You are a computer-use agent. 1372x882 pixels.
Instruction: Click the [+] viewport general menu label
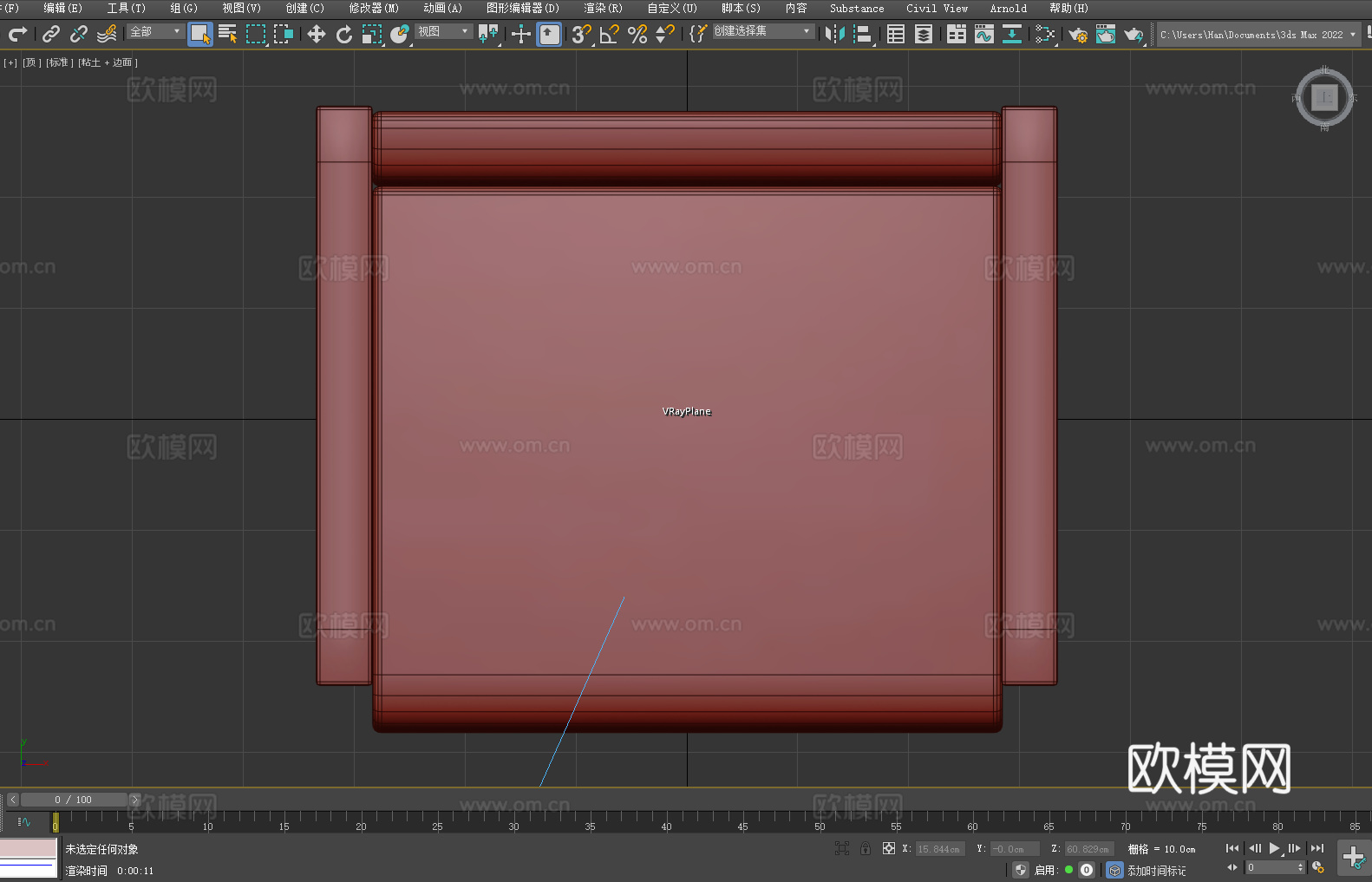coord(10,62)
